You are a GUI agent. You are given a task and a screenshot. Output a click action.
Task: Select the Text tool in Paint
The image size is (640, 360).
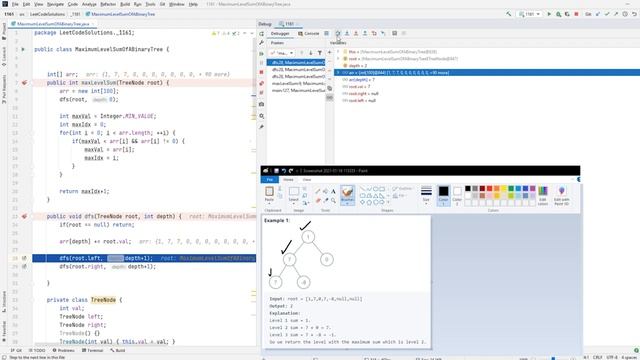coord(333,191)
